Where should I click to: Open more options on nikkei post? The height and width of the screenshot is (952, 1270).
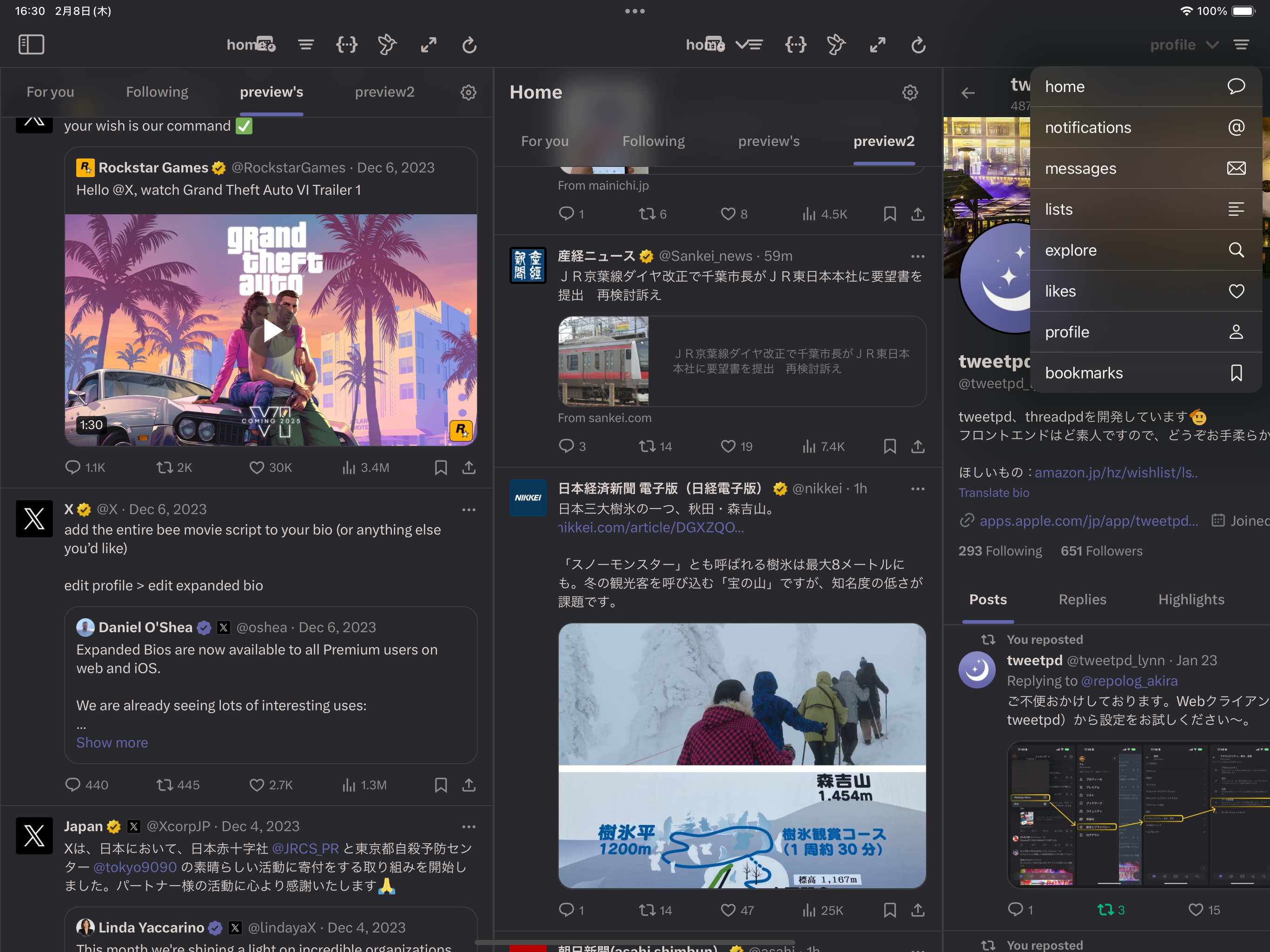(x=918, y=489)
